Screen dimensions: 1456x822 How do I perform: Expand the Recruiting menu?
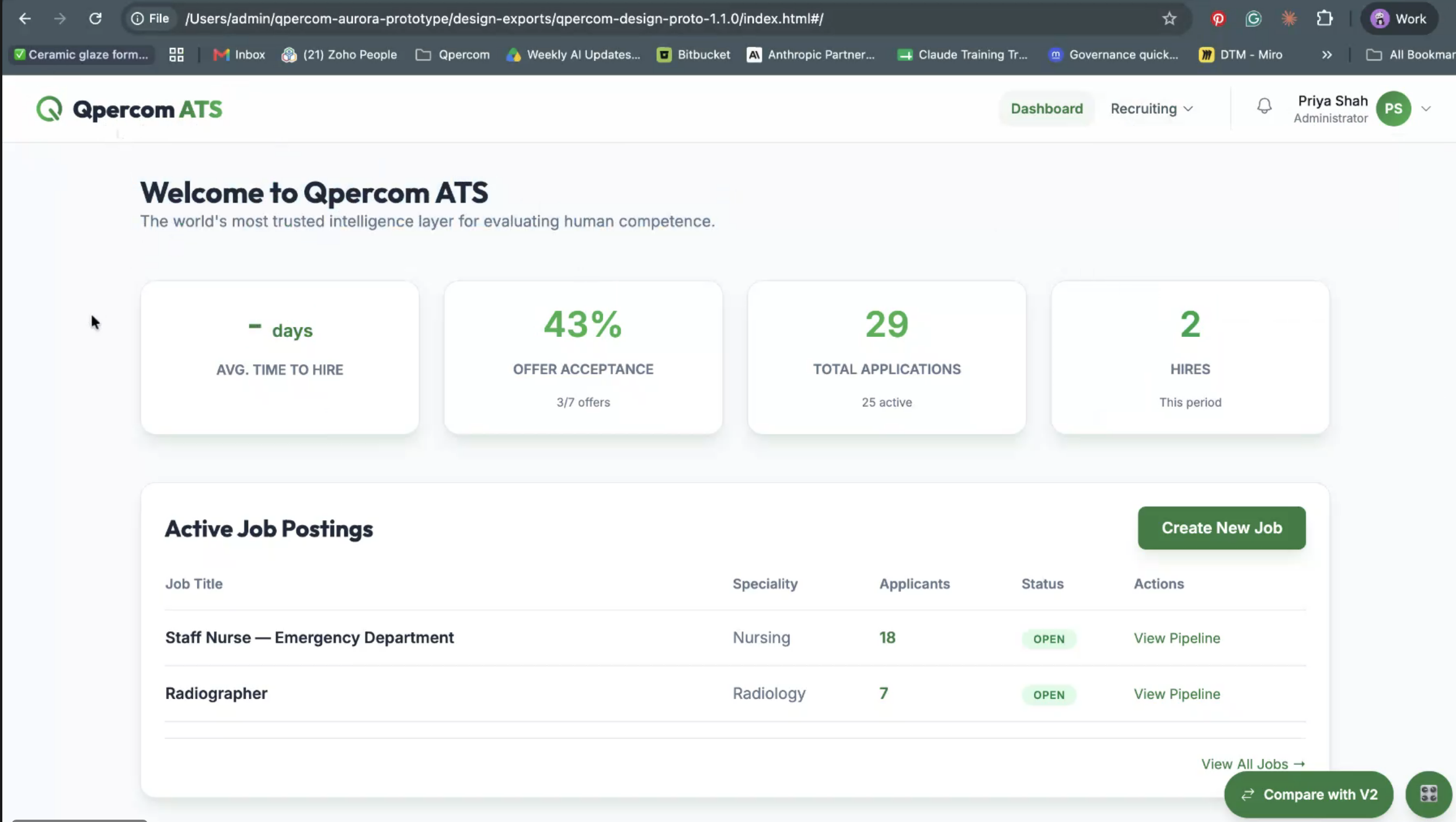[1151, 109]
